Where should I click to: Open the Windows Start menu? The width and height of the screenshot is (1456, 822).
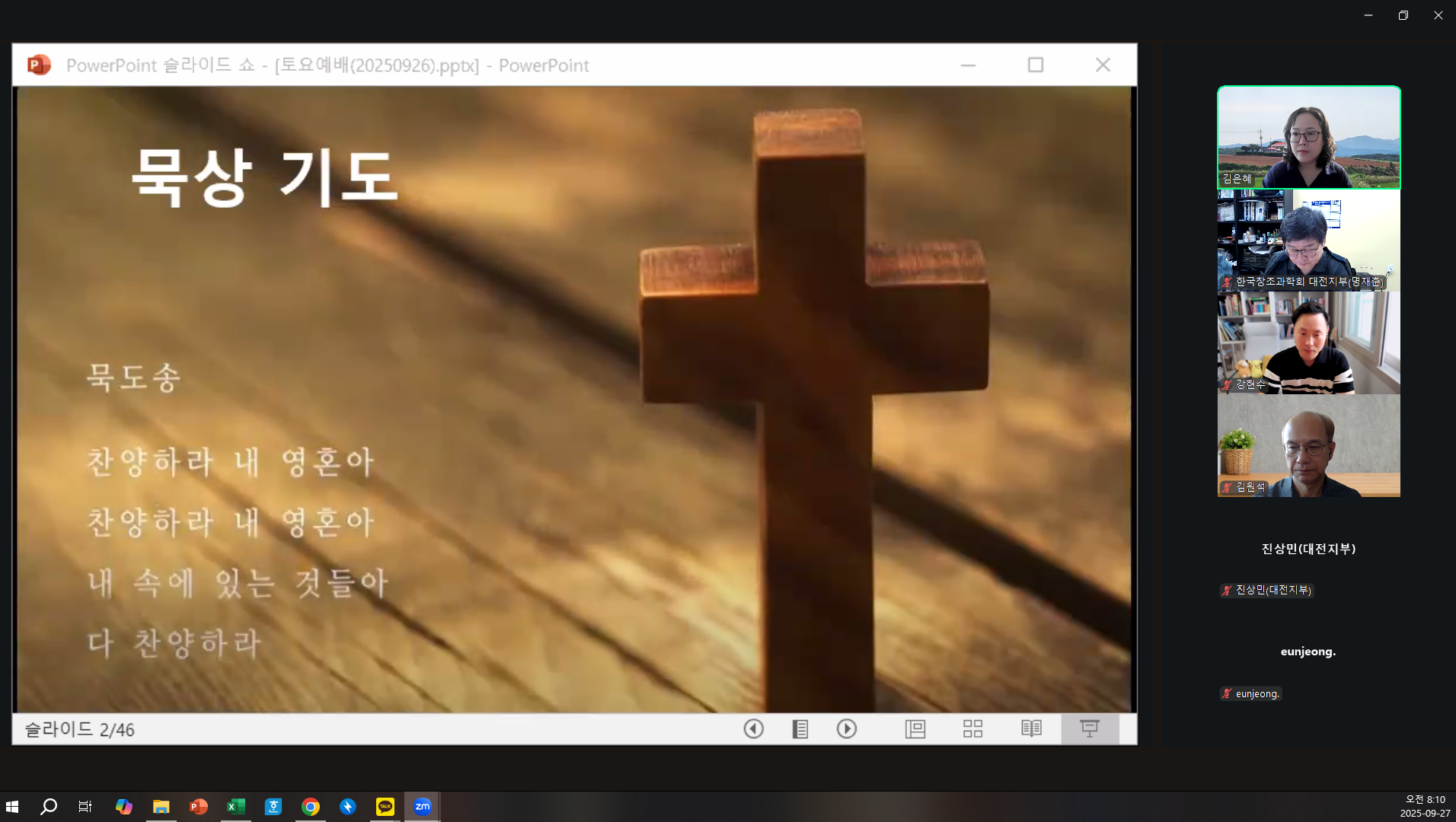coord(12,806)
